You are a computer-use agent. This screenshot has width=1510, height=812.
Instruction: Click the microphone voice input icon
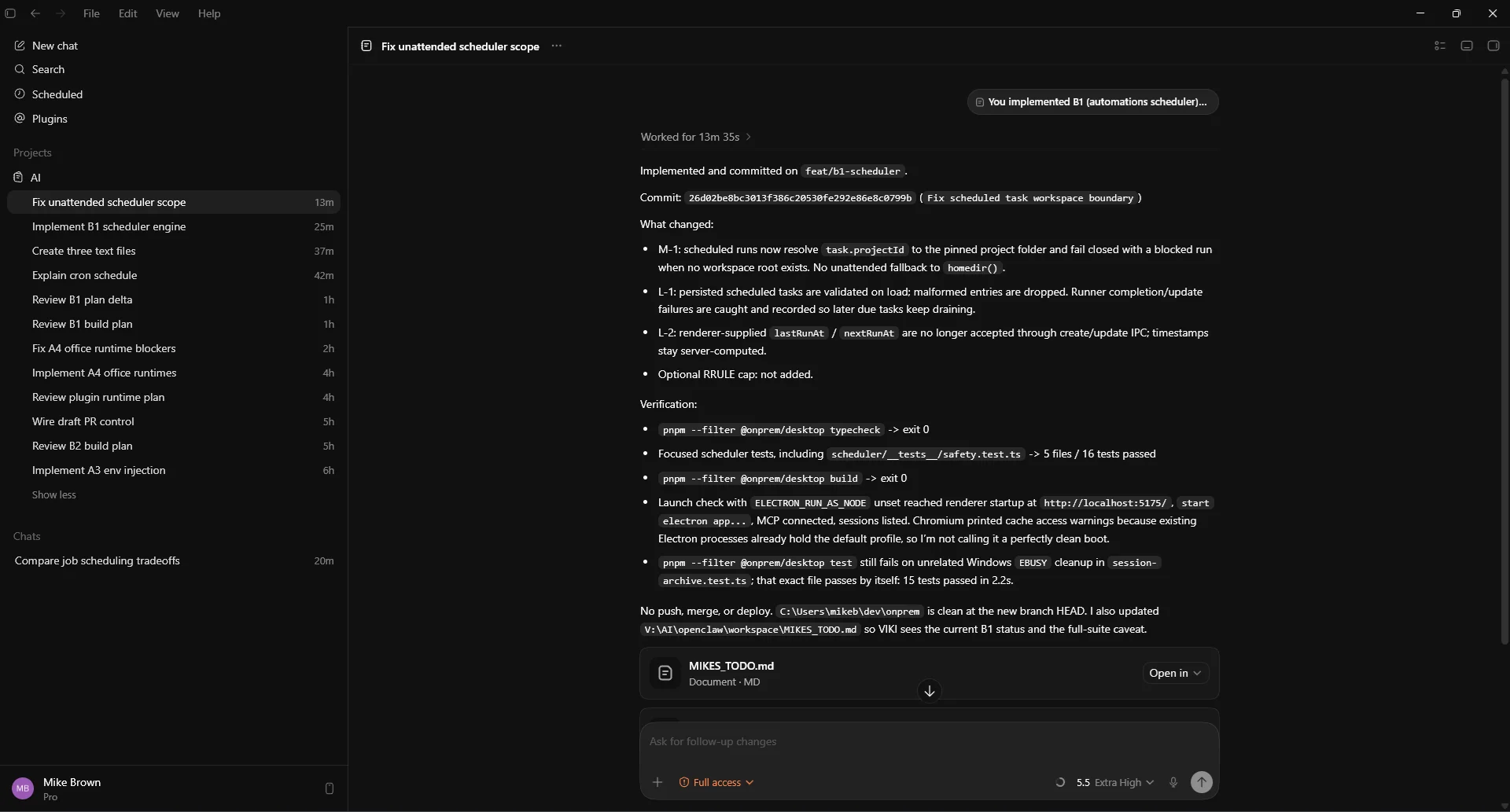(x=1173, y=782)
